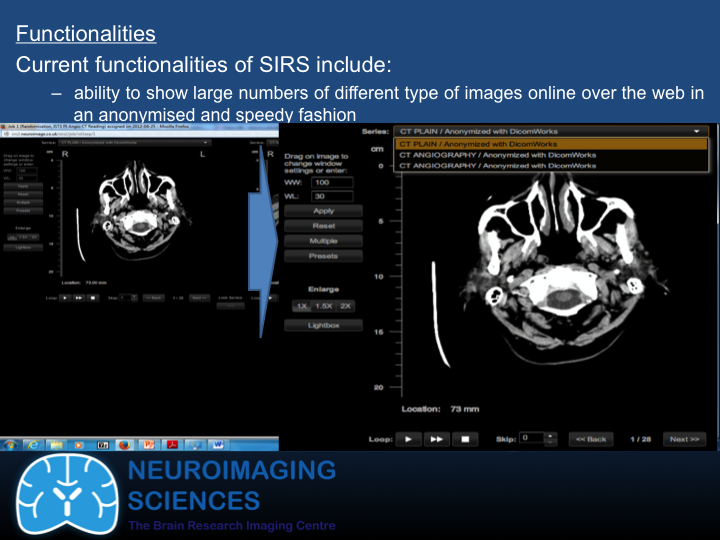
Task: Click the fast-forward loop button
Action: 436,438
